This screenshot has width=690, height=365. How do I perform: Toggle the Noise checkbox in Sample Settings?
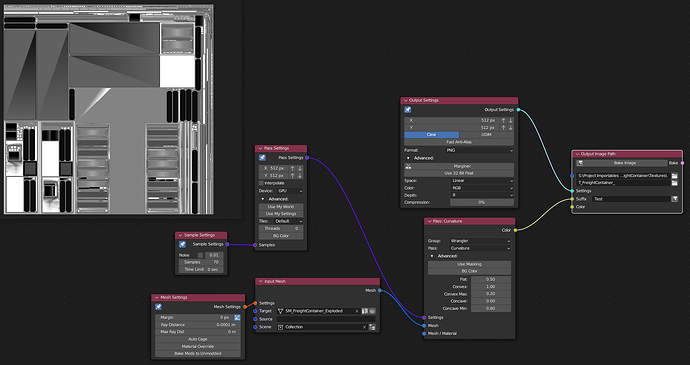[x=201, y=255]
